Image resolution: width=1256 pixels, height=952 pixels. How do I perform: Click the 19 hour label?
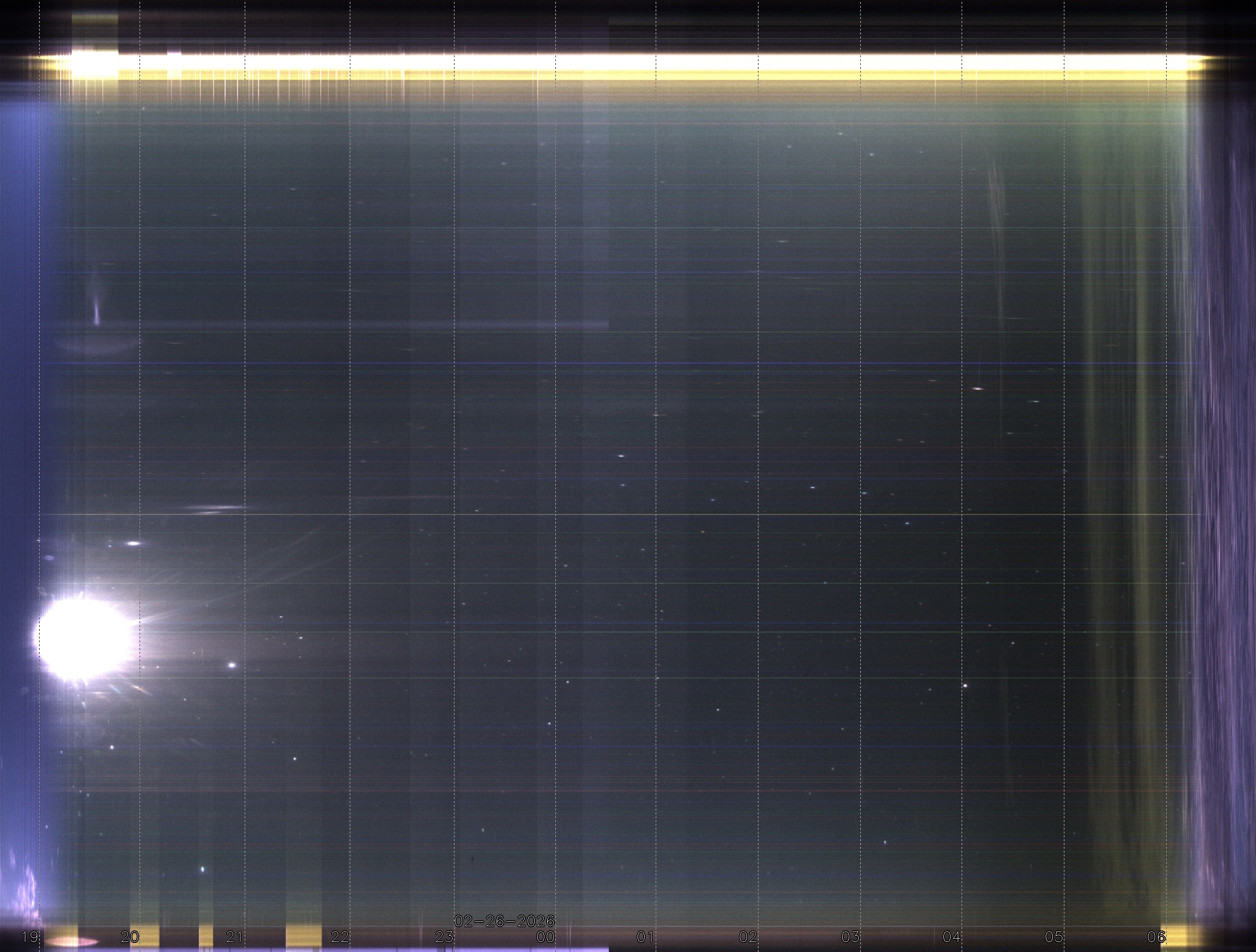coord(29,937)
